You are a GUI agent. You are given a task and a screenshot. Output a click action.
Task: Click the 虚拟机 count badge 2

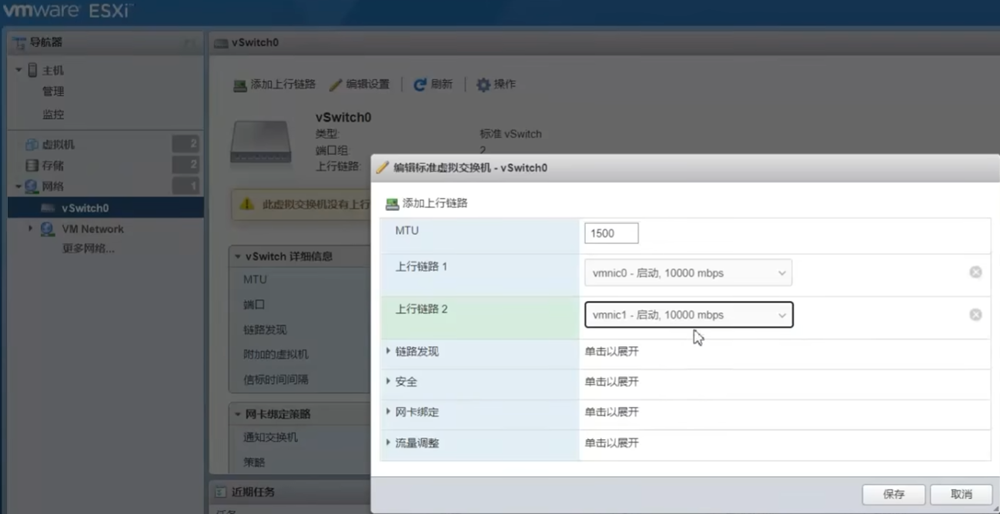186,145
